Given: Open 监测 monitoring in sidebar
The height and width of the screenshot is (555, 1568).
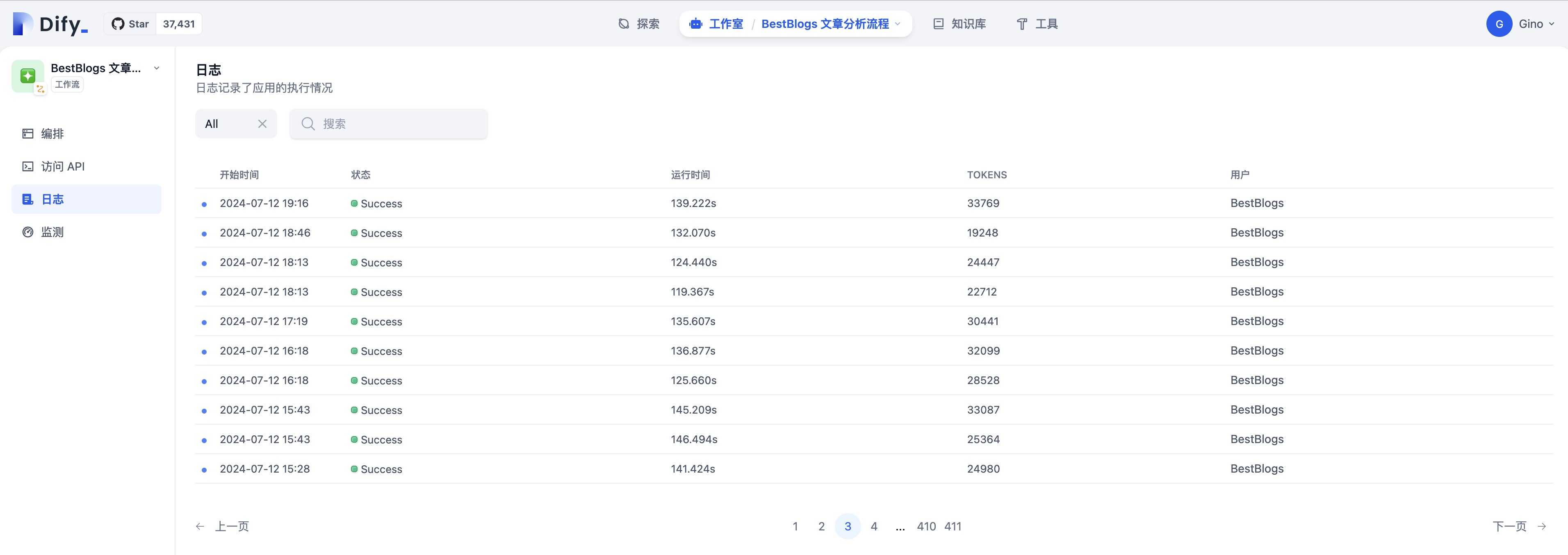Looking at the screenshot, I should coord(52,232).
